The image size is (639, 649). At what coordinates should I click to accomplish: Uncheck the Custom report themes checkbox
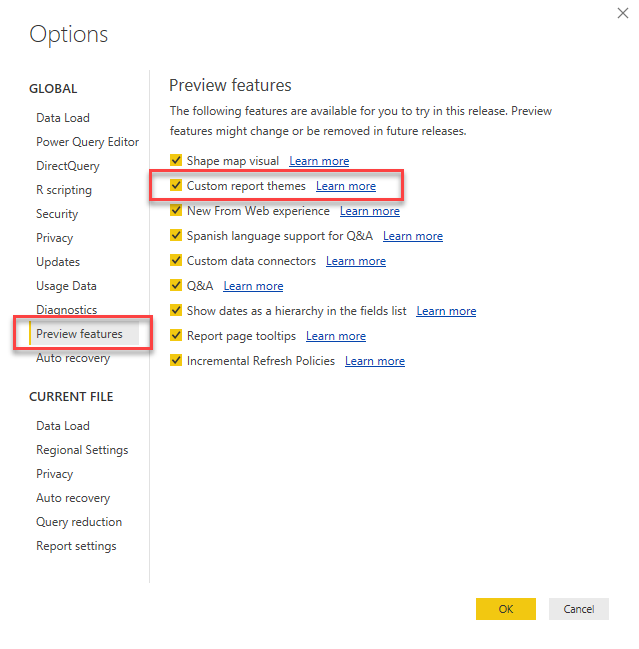click(176, 186)
